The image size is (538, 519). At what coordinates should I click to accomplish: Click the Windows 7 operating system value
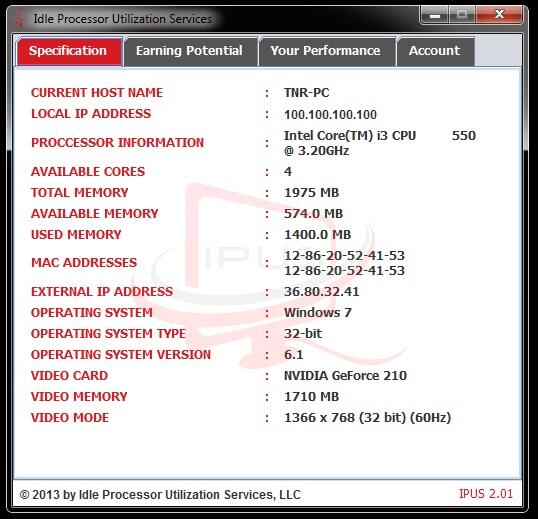pyautogui.click(x=318, y=312)
